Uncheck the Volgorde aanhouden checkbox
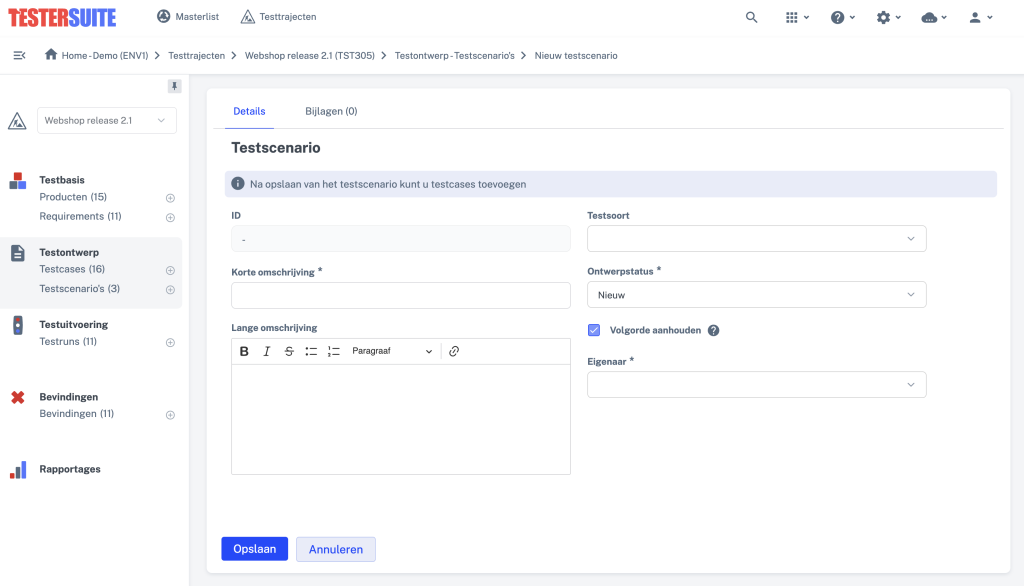 pos(594,330)
